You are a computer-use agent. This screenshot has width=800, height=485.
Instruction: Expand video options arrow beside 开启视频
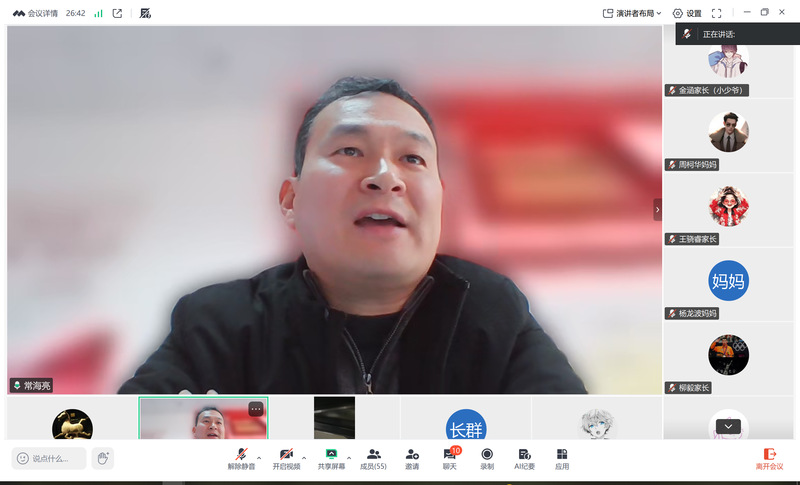coord(304,457)
